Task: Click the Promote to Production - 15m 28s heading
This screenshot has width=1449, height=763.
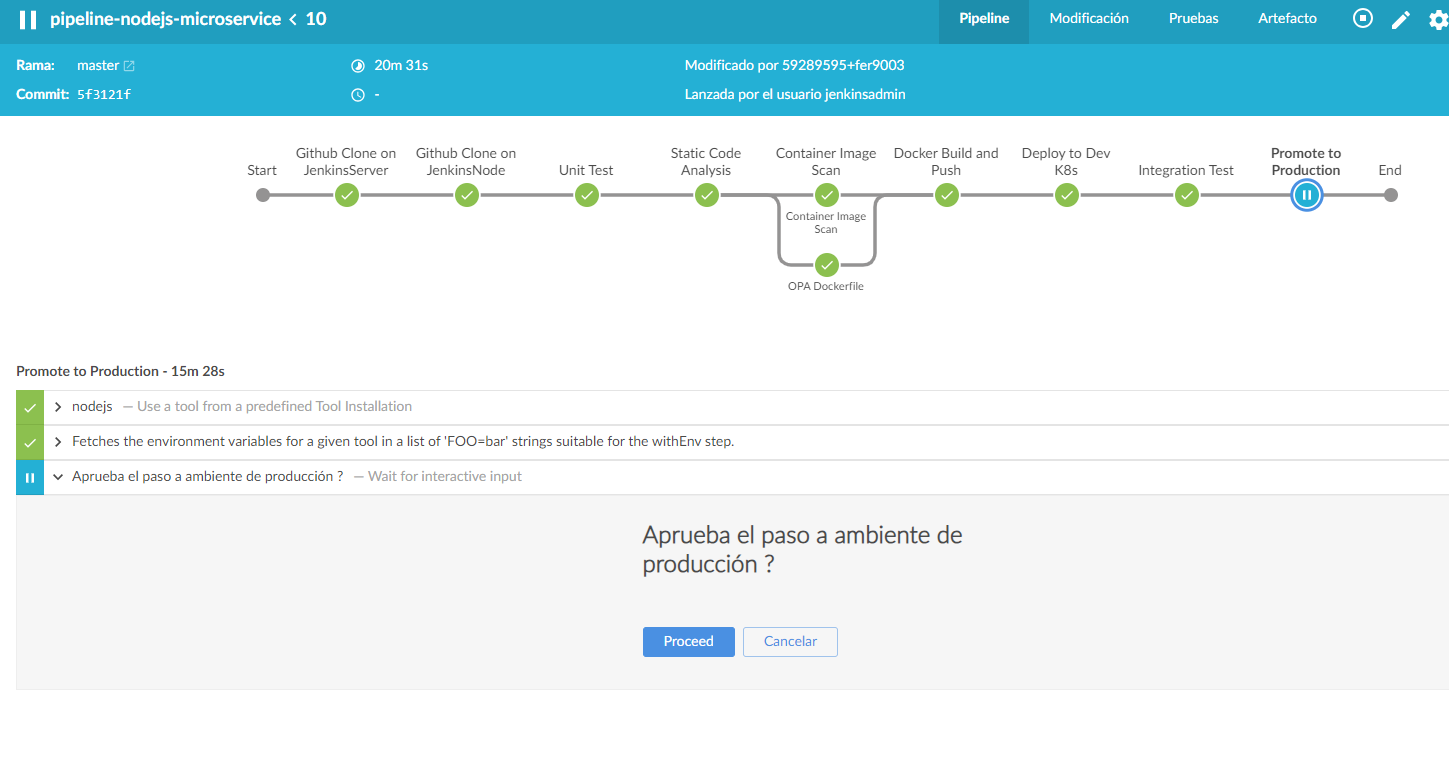Action: [120, 371]
